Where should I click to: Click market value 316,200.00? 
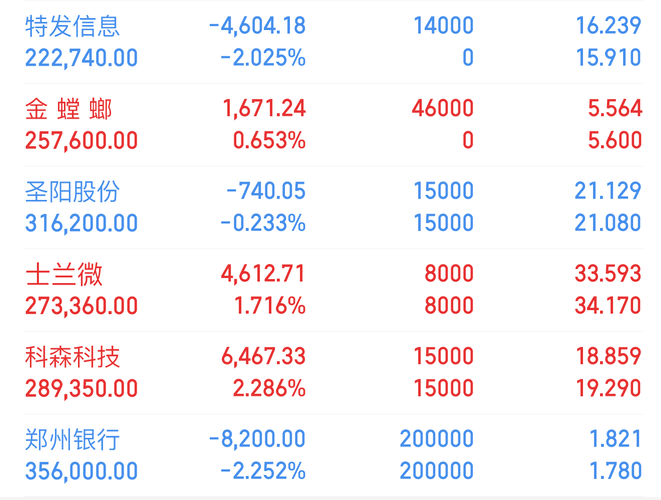pyautogui.click(x=81, y=223)
